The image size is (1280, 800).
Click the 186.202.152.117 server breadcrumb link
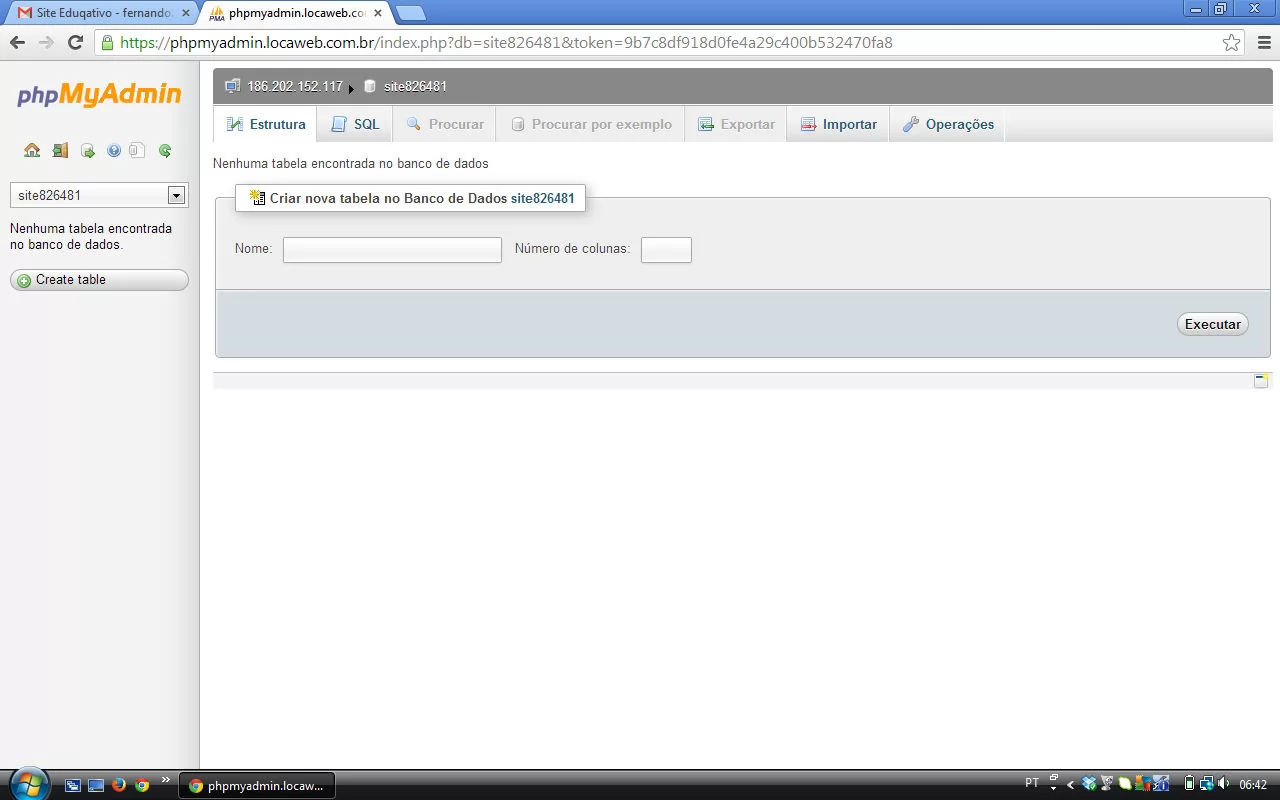coord(294,87)
